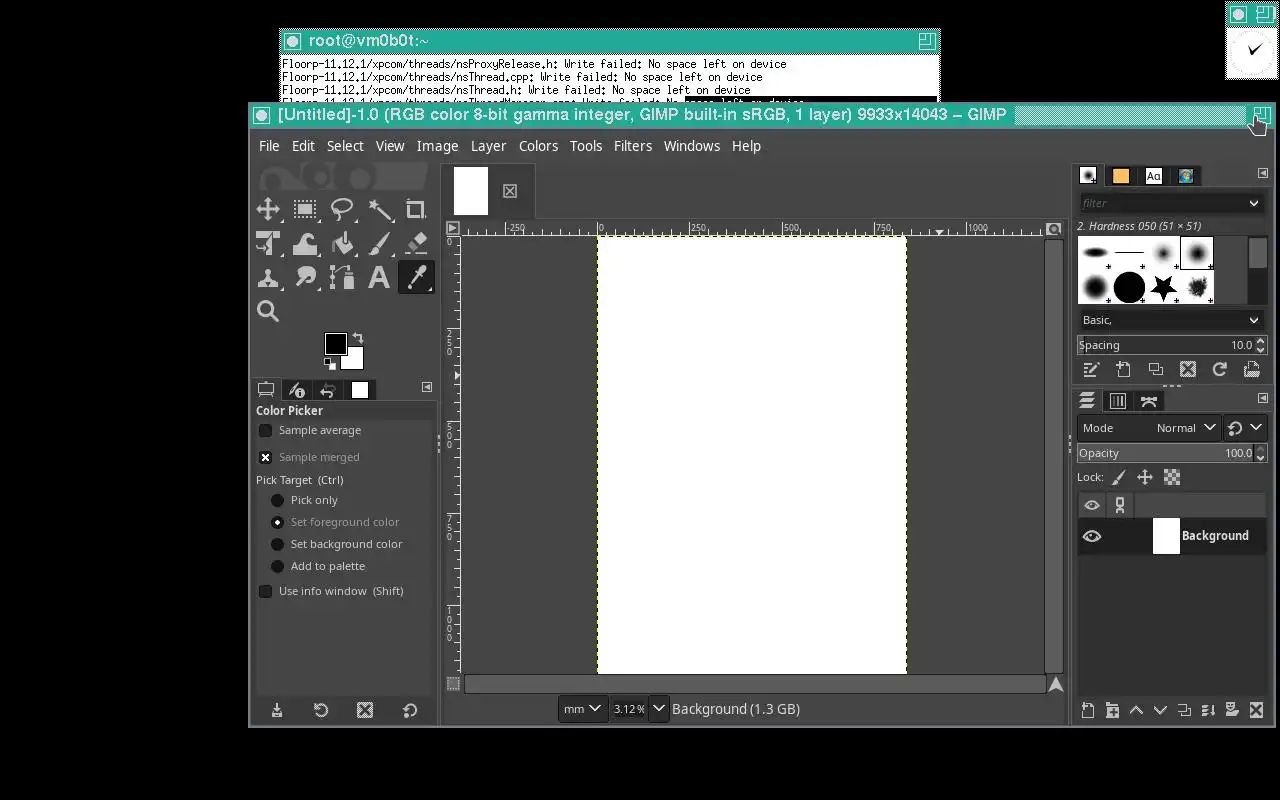The height and width of the screenshot is (800, 1280).
Task: Select the Zoom magnifier tool
Action: pos(268,311)
